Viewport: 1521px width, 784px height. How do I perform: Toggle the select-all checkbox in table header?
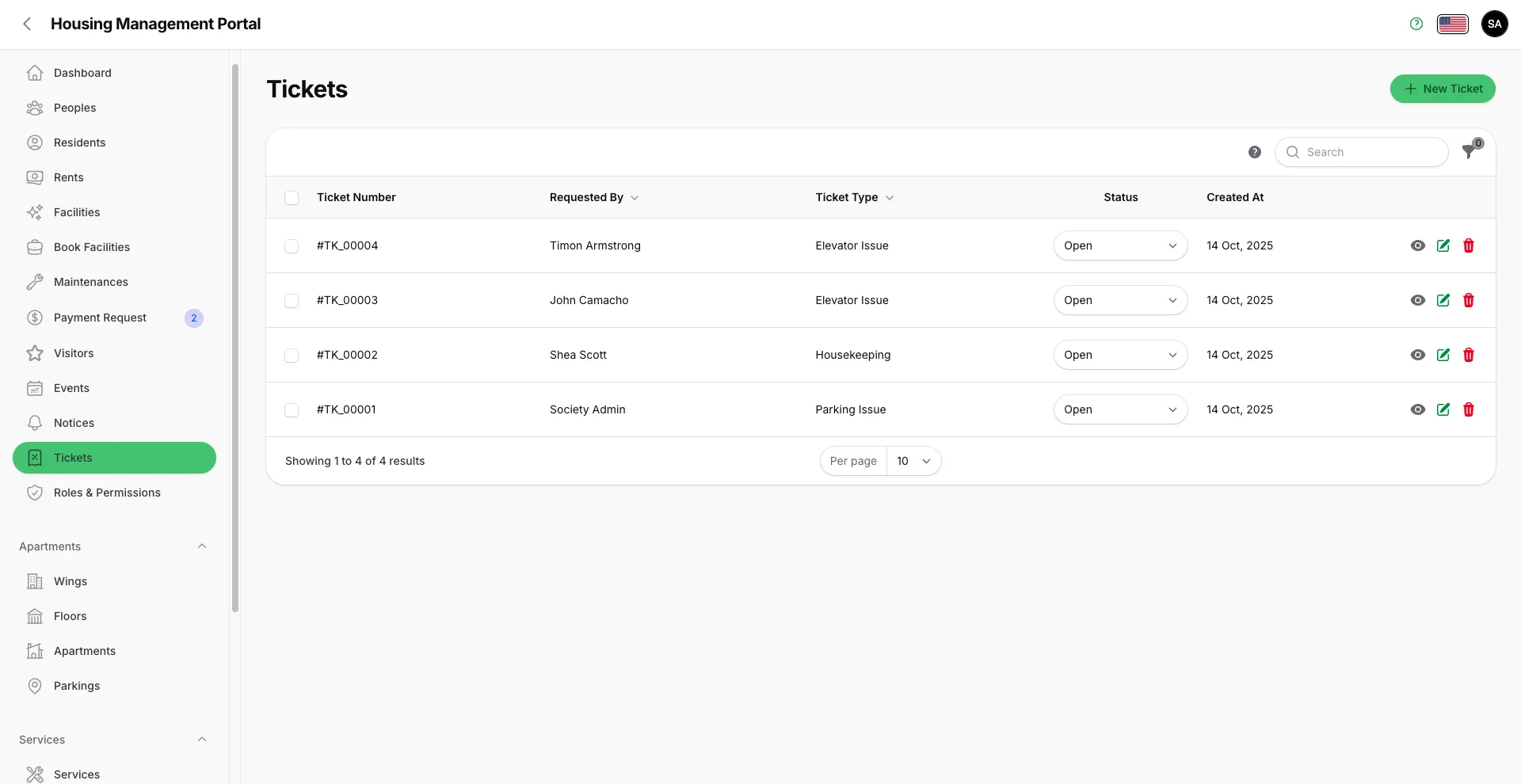click(292, 198)
